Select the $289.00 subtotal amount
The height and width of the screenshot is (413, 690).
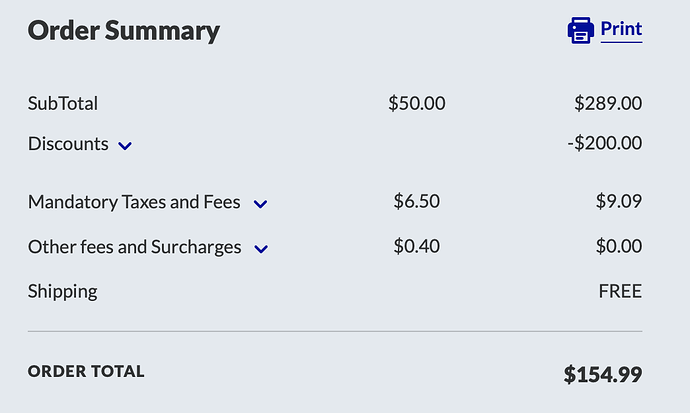[x=608, y=103]
